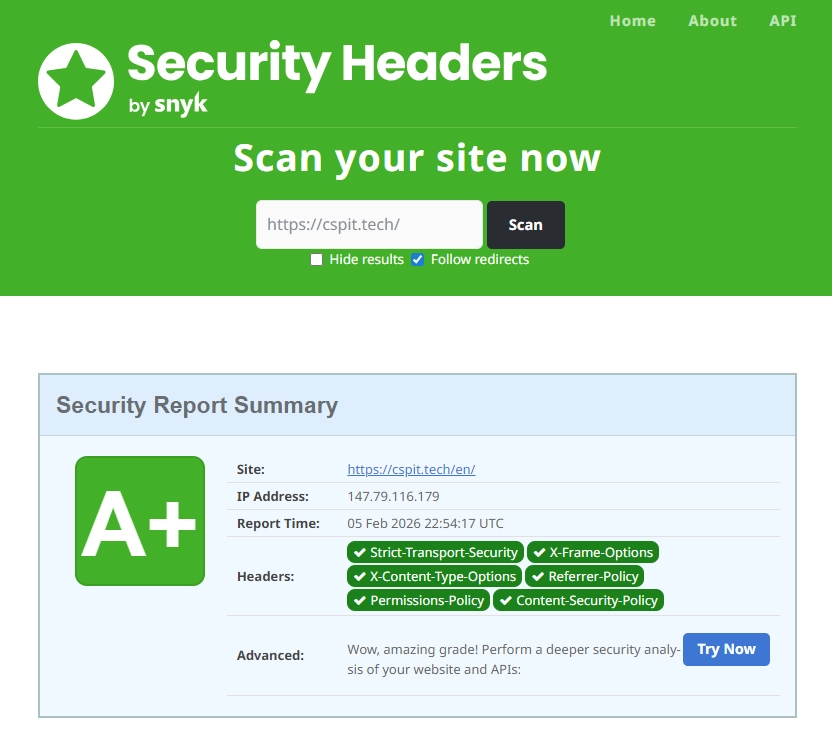Click the A+ grade badge
This screenshot has width=832, height=738.
click(139, 521)
